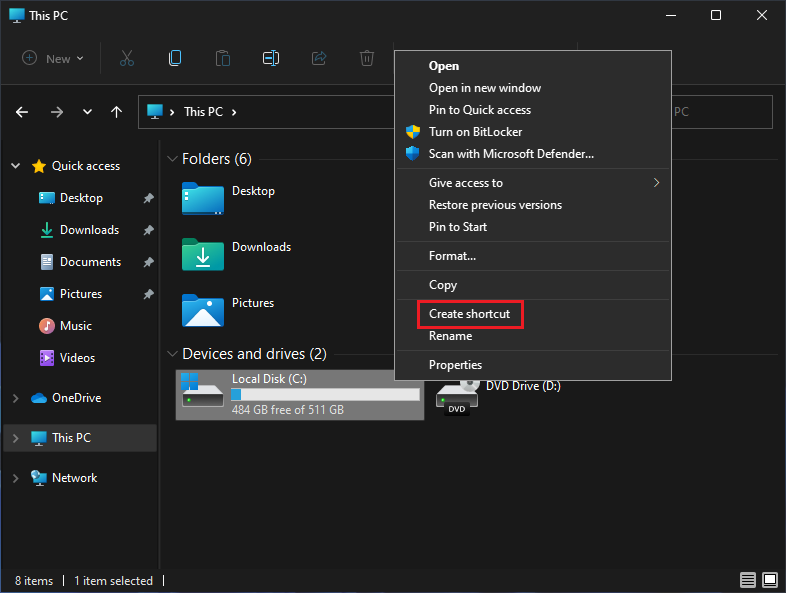Click the pin icon beside Documents
The height and width of the screenshot is (593, 786).
(148, 262)
